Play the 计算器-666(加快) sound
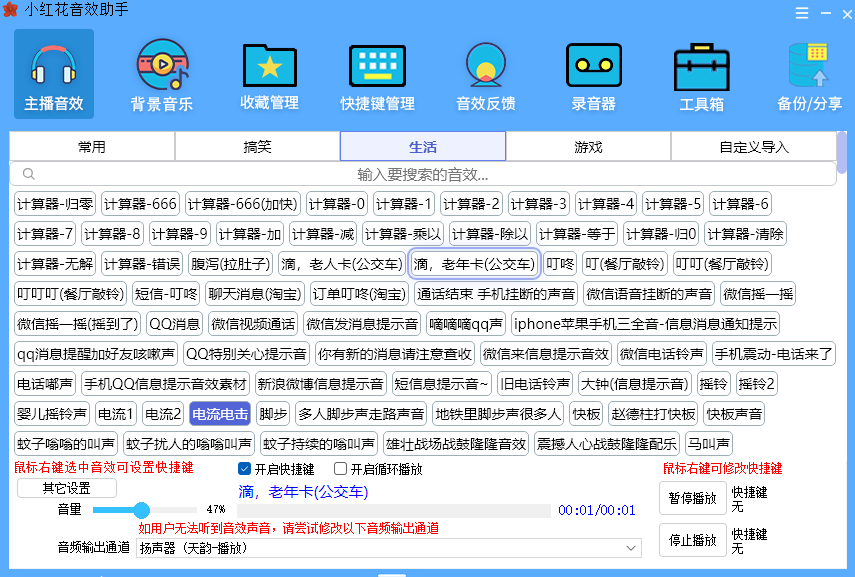Viewport: 855px width, 577px height. click(x=243, y=204)
